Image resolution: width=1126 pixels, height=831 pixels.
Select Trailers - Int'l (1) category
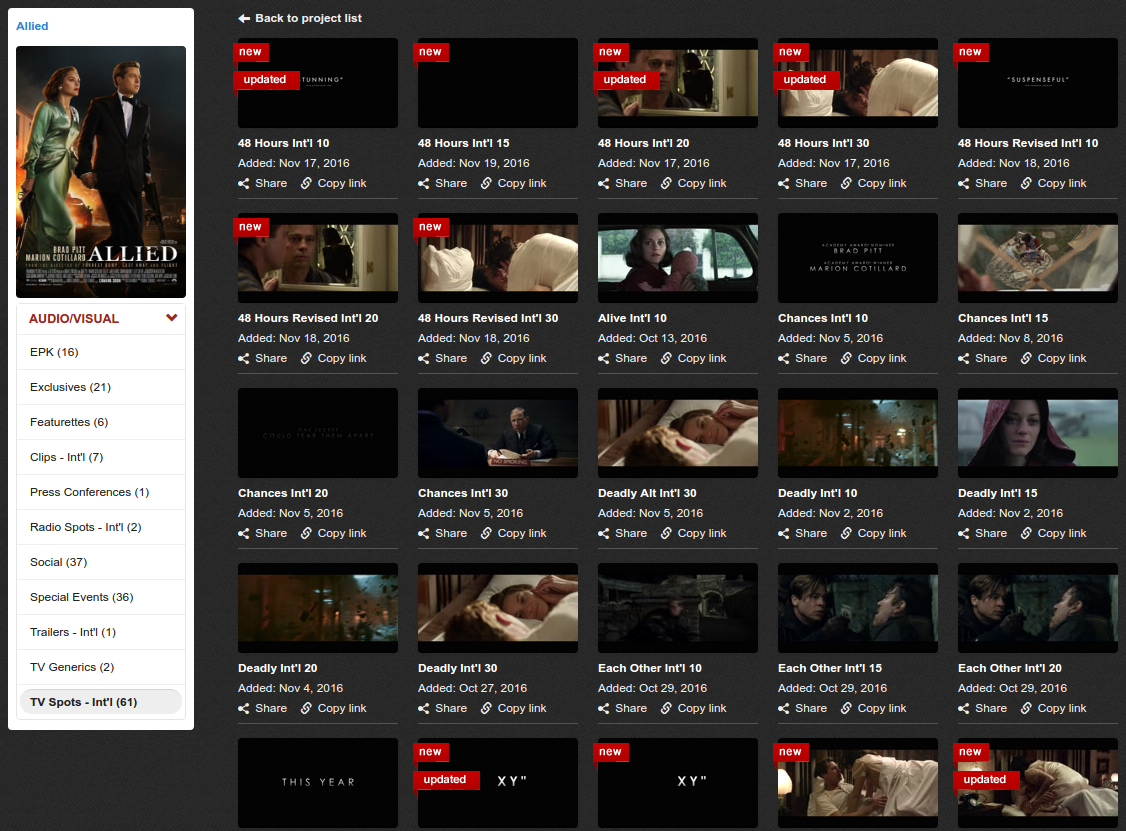[x=101, y=632]
